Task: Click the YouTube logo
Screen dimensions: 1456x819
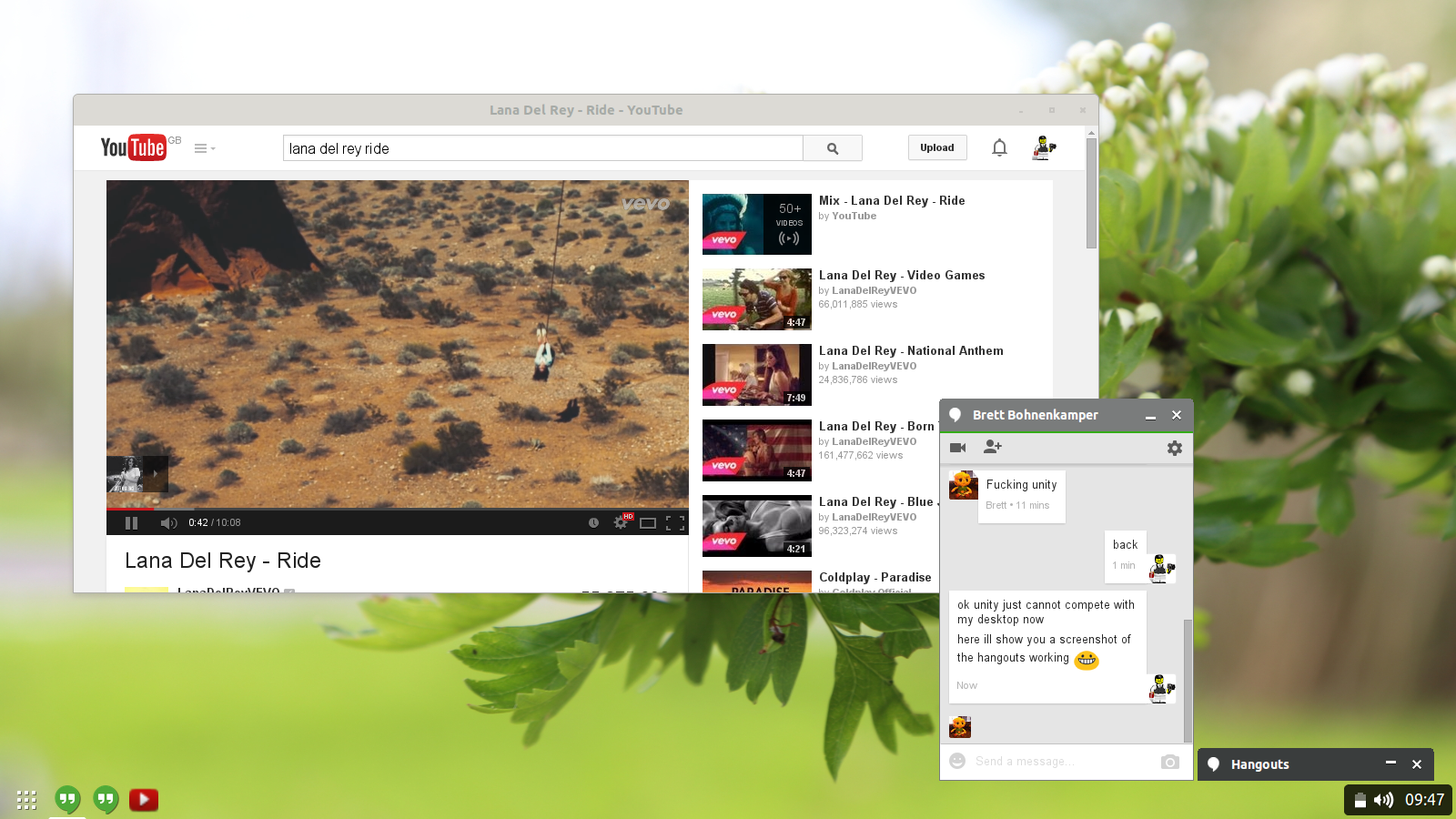Action: [133, 147]
